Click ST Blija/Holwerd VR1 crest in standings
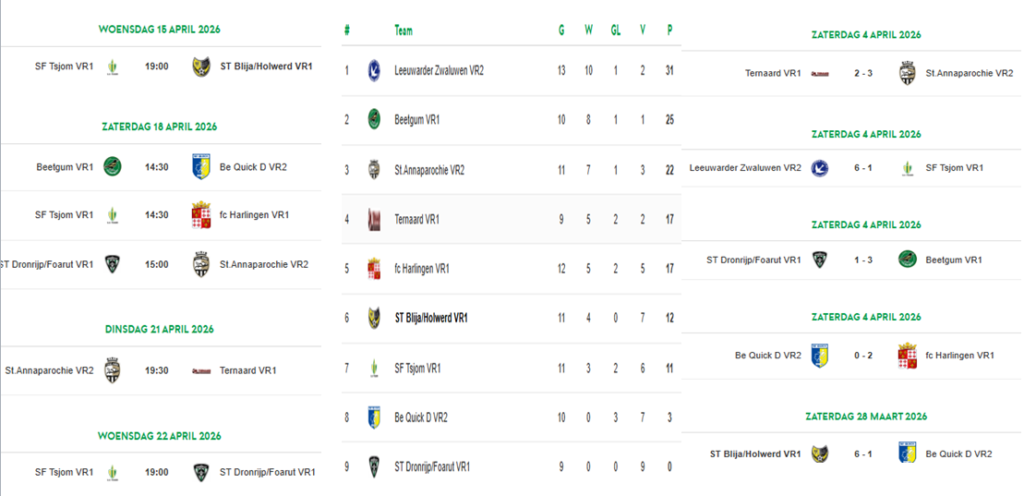 click(374, 318)
